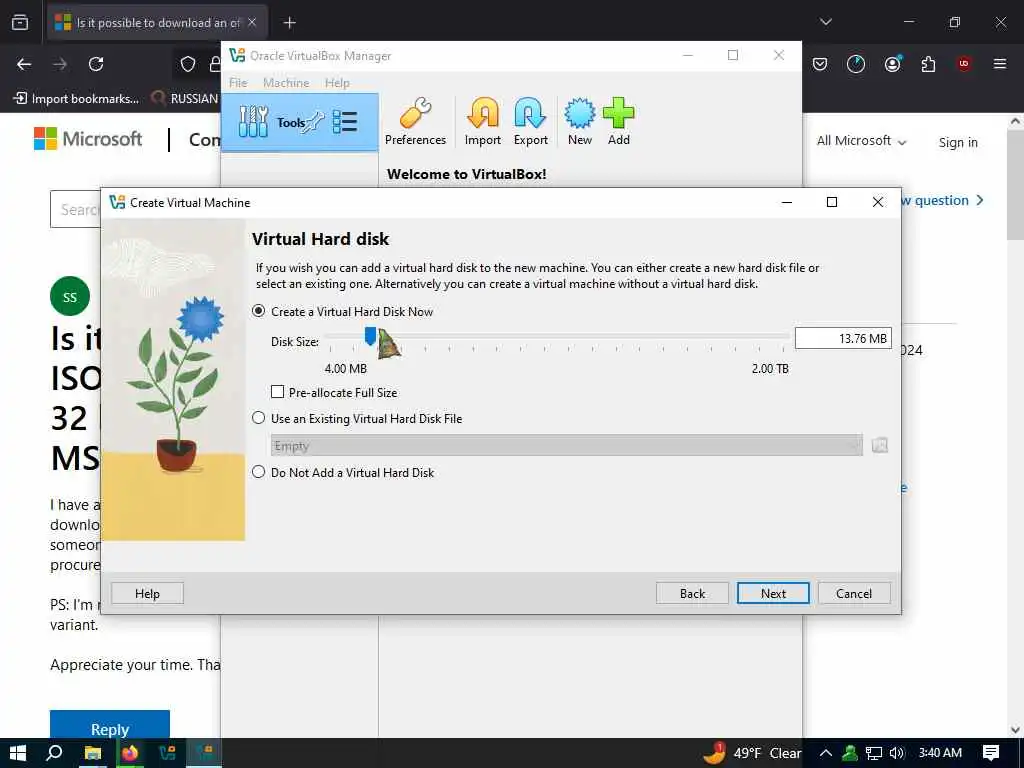This screenshot has height=768, width=1024.
Task: Click the Reply button on Microsoft page
Action: click(x=110, y=725)
